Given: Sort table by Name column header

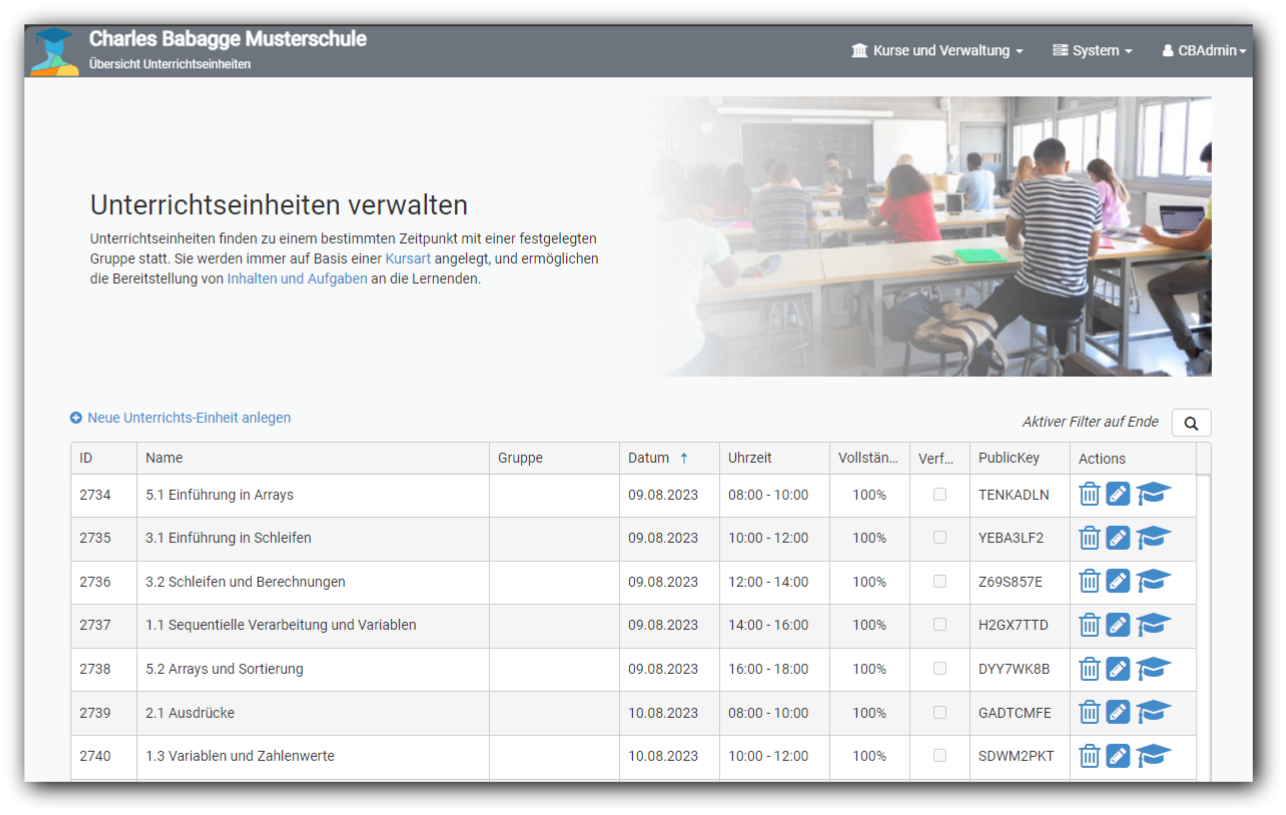Looking at the screenshot, I should (164, 458).
